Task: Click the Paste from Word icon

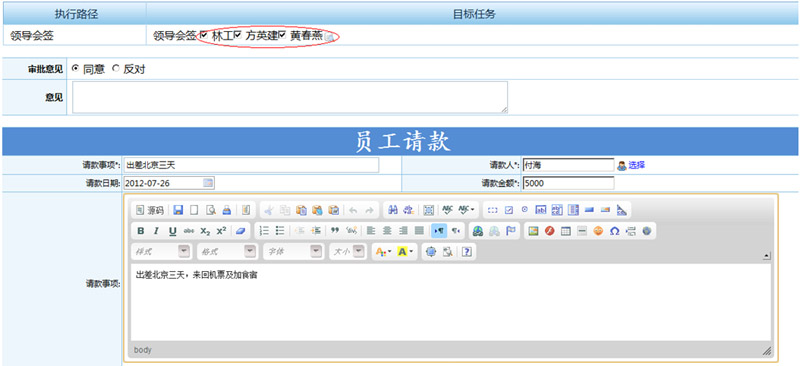Action: tap(334, 210)
